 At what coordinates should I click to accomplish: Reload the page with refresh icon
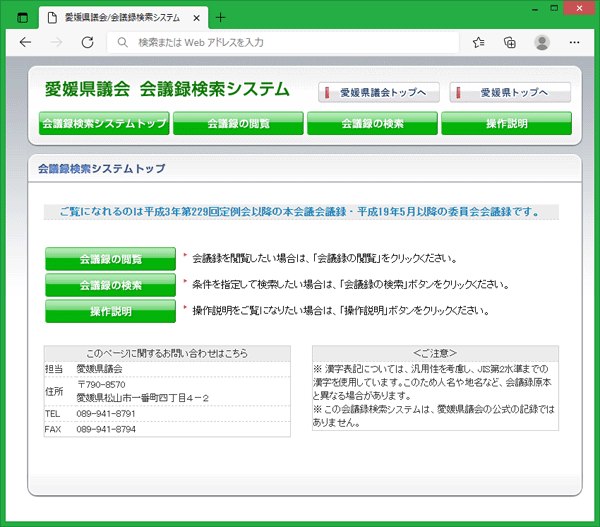tap(88, 42)
